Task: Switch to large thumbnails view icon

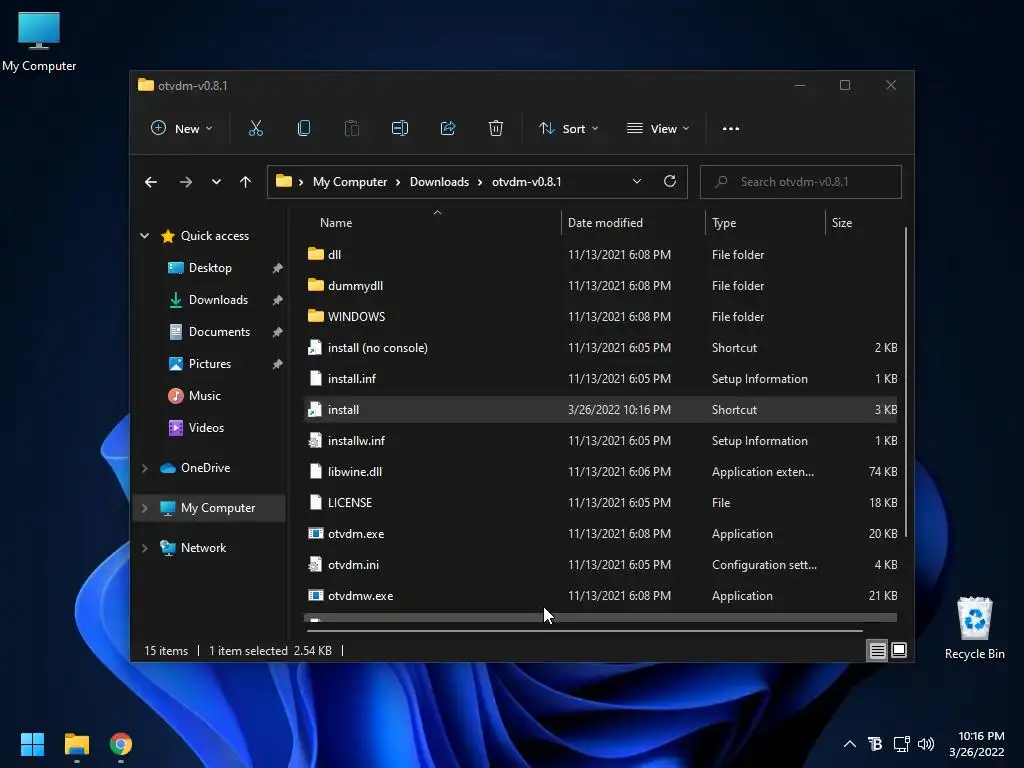Action: point(899,650)
